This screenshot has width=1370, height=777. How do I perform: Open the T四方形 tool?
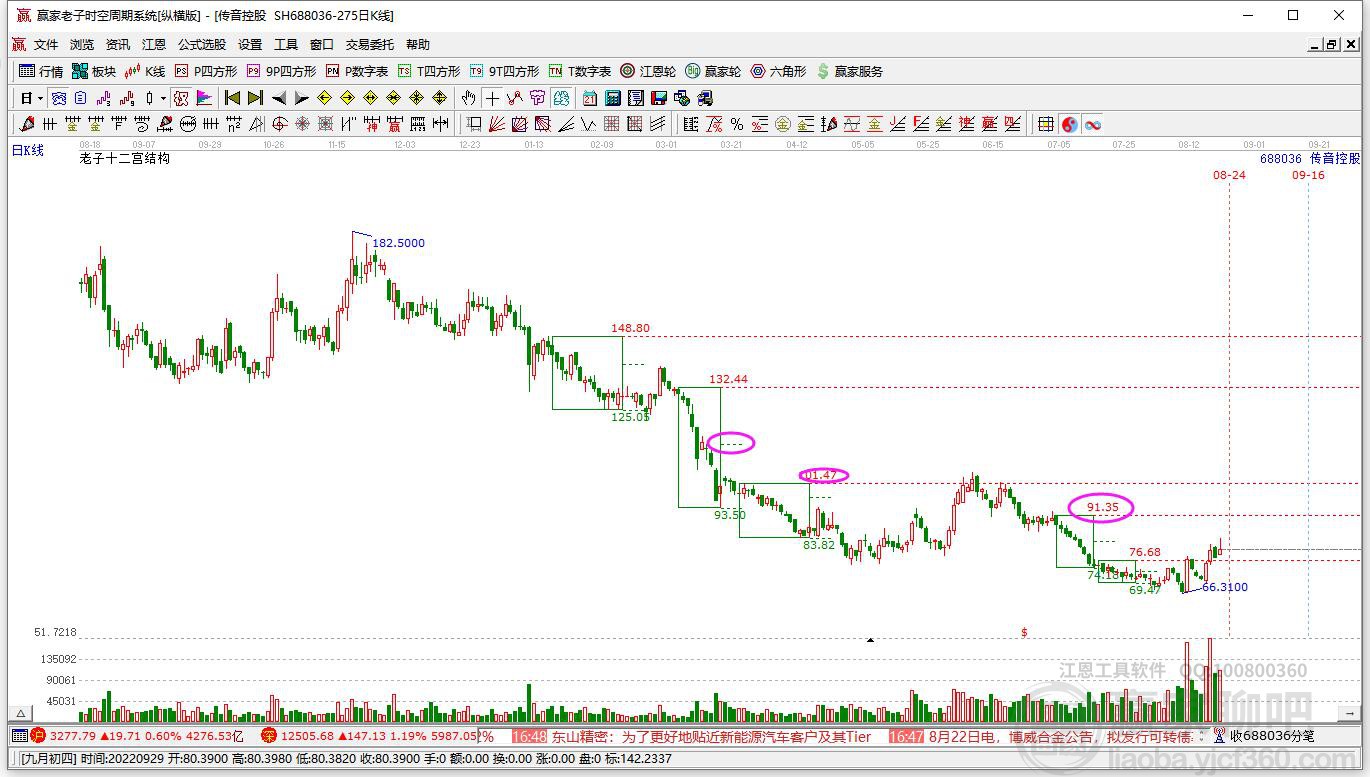tap(429, 71)
